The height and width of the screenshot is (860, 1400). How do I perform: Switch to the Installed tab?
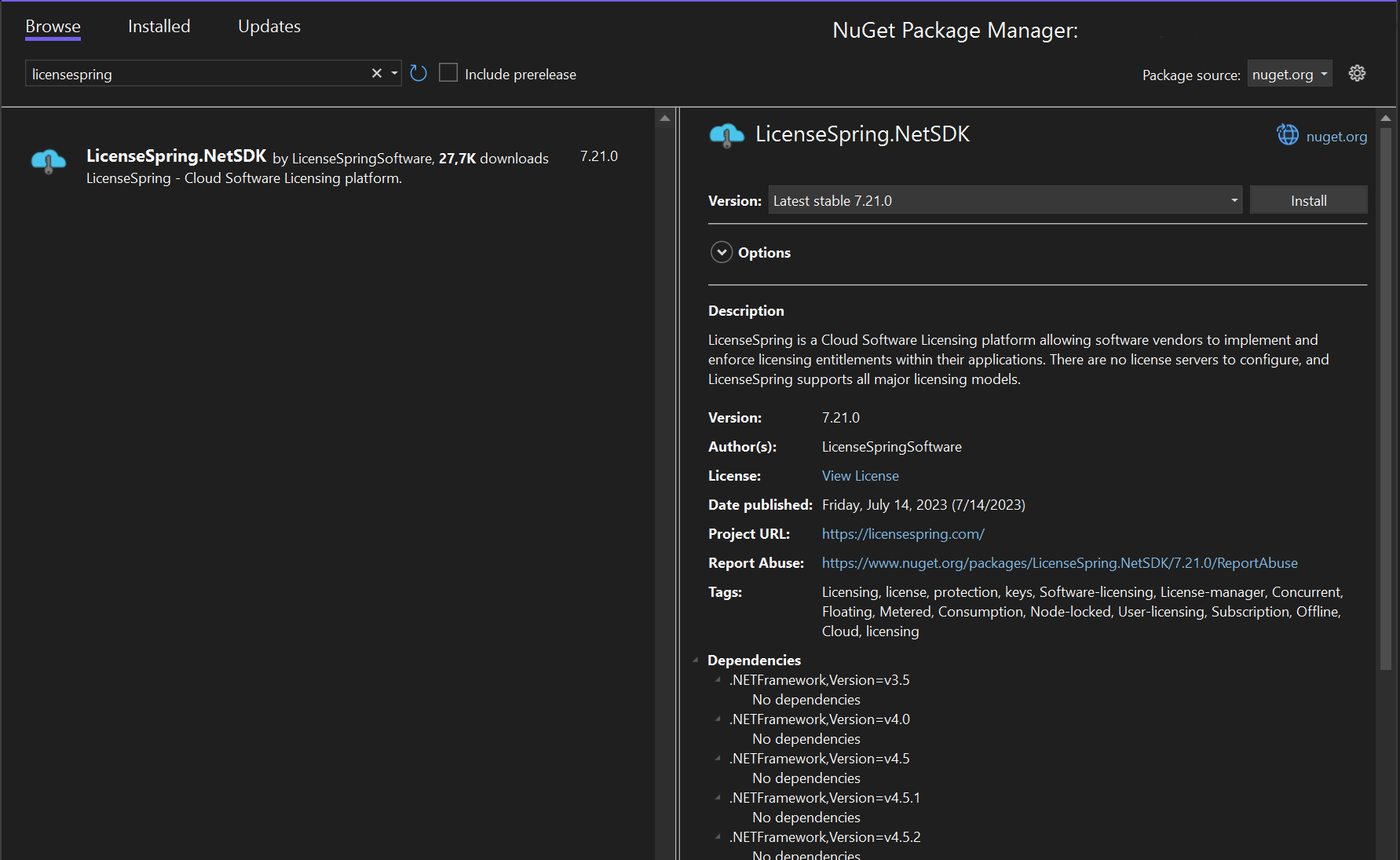point(159,27)
